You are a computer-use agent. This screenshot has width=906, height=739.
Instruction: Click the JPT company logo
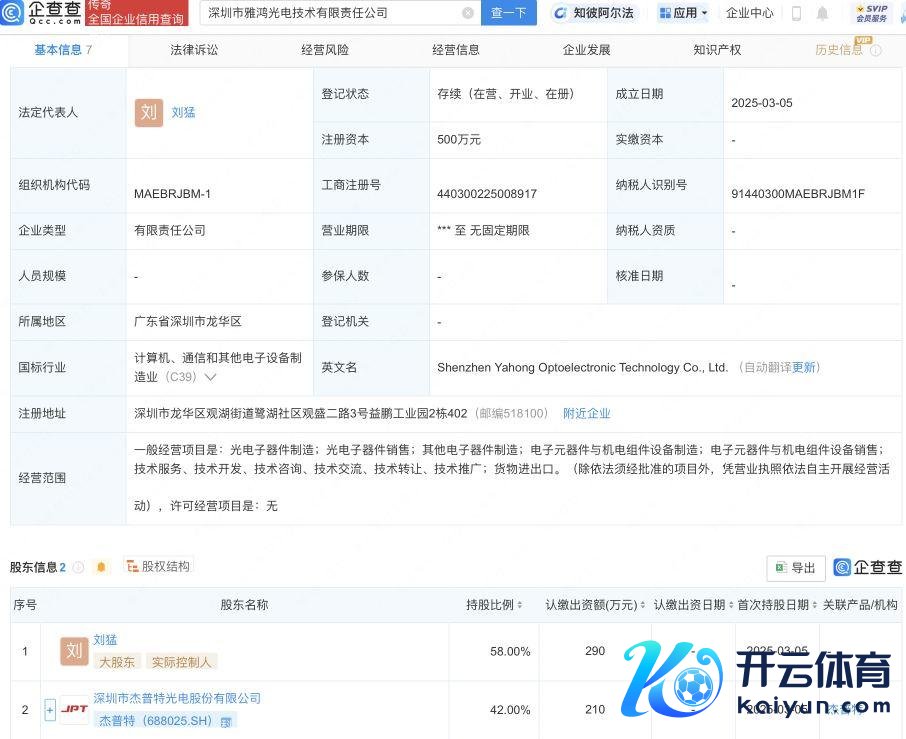click(x=74, y=709)
